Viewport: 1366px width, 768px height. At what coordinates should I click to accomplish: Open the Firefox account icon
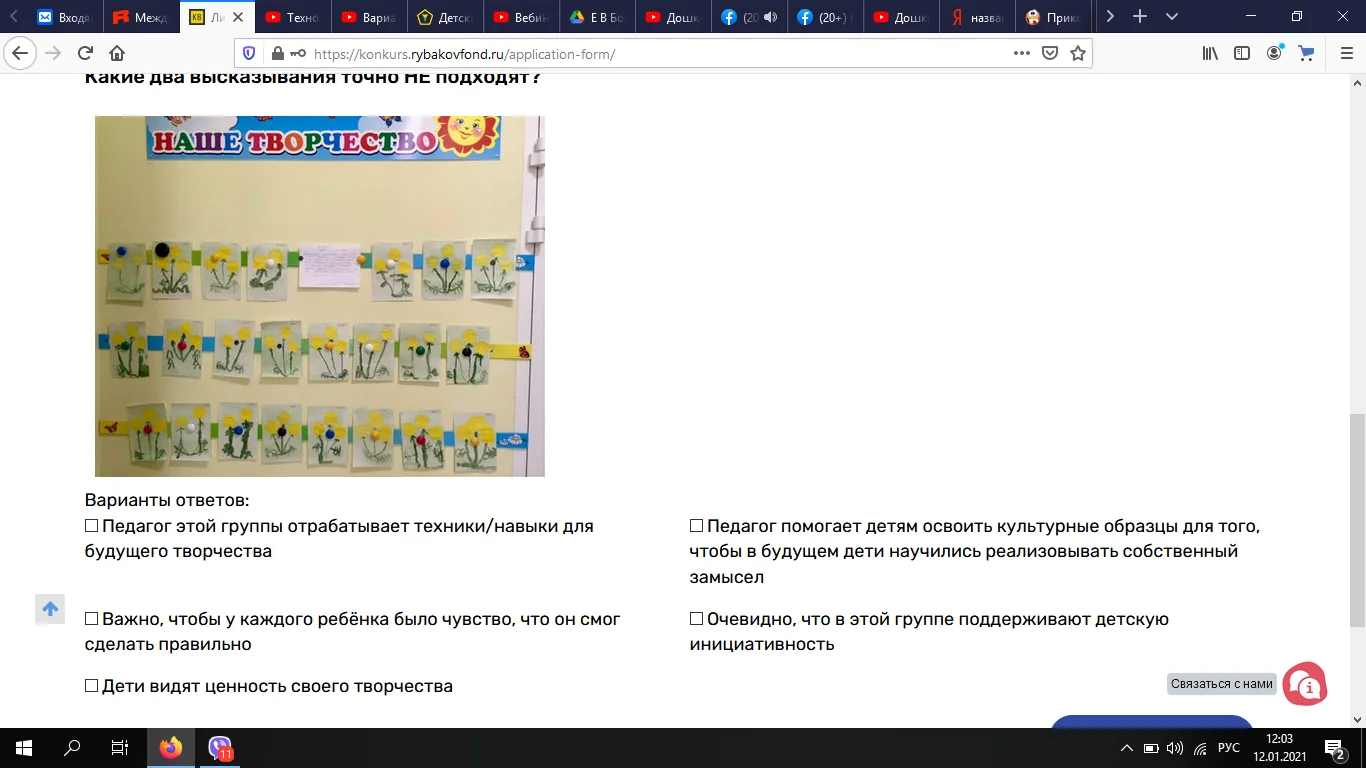coord(1273,53)
